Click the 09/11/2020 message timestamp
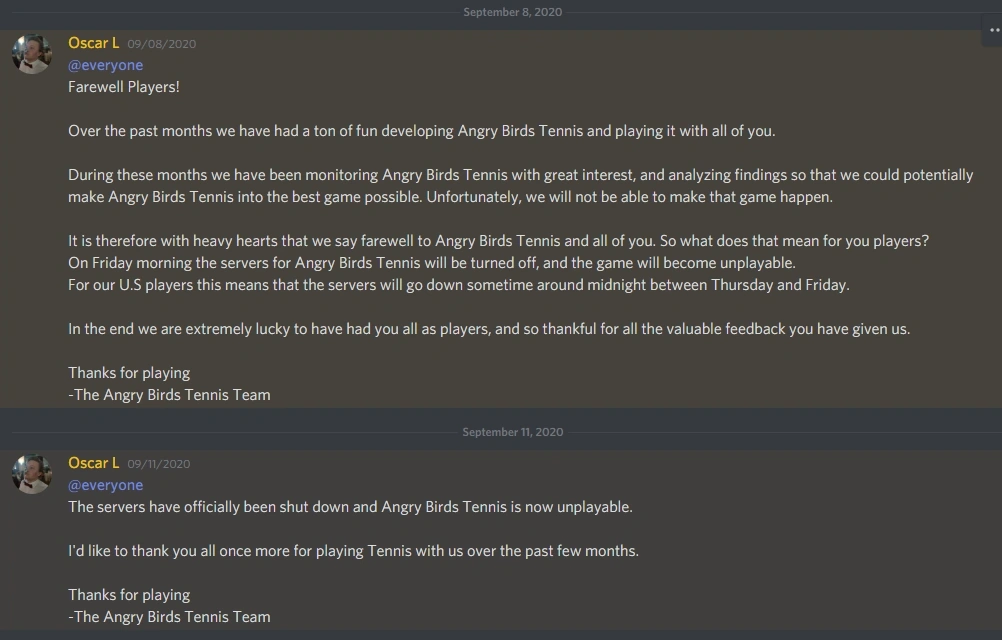This screenshot has height=640, width=1002. pyautogui.click(x=158, y=464)
